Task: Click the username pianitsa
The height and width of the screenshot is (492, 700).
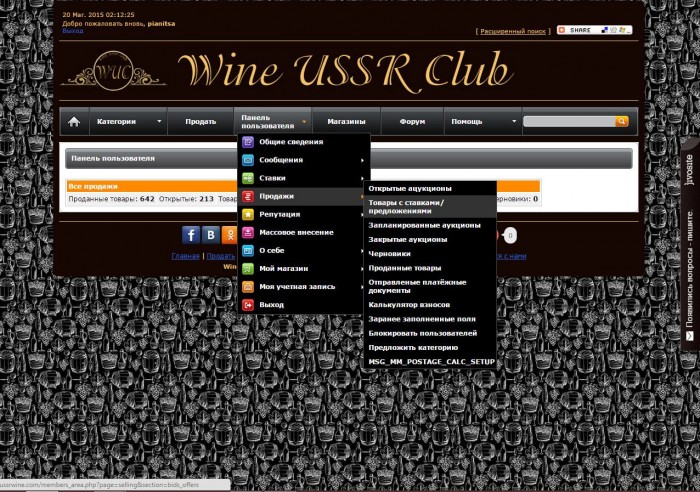Action: (x=161, y=24)
